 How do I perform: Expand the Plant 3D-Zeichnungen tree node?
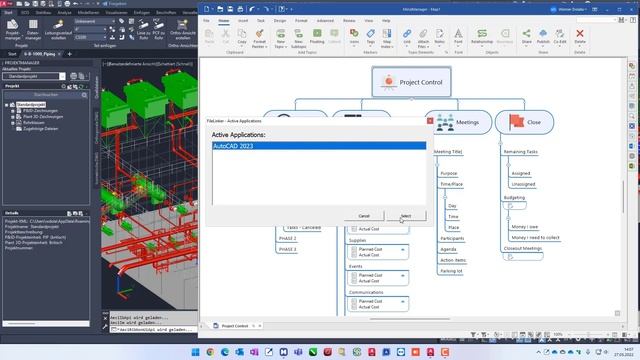click(x=13, y=117)
